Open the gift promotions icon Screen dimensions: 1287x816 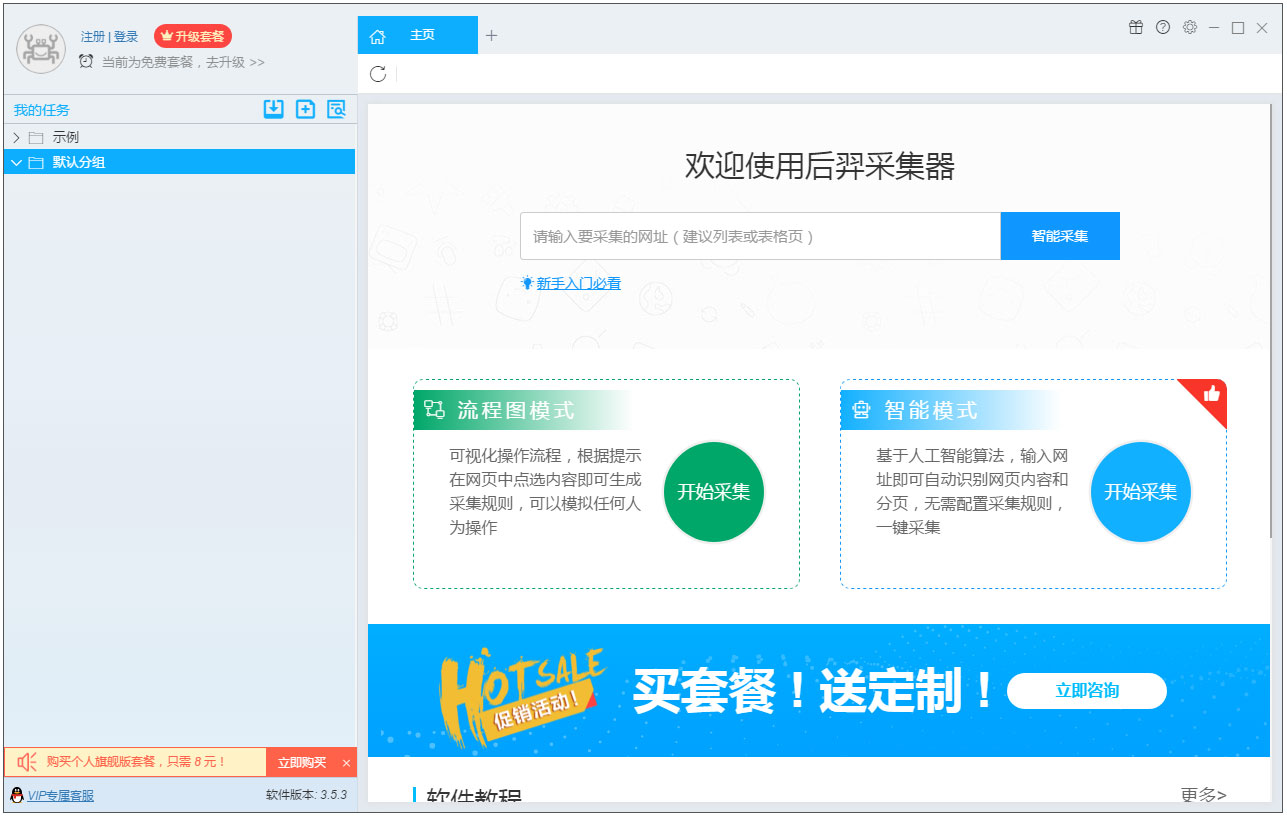[1136, 28]
